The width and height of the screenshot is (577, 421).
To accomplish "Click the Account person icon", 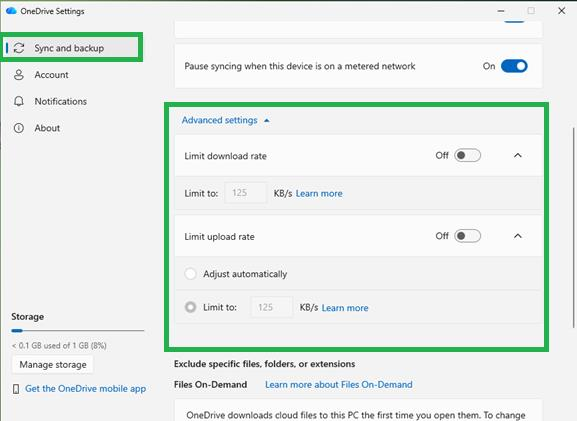I will [x=19, y=75].
